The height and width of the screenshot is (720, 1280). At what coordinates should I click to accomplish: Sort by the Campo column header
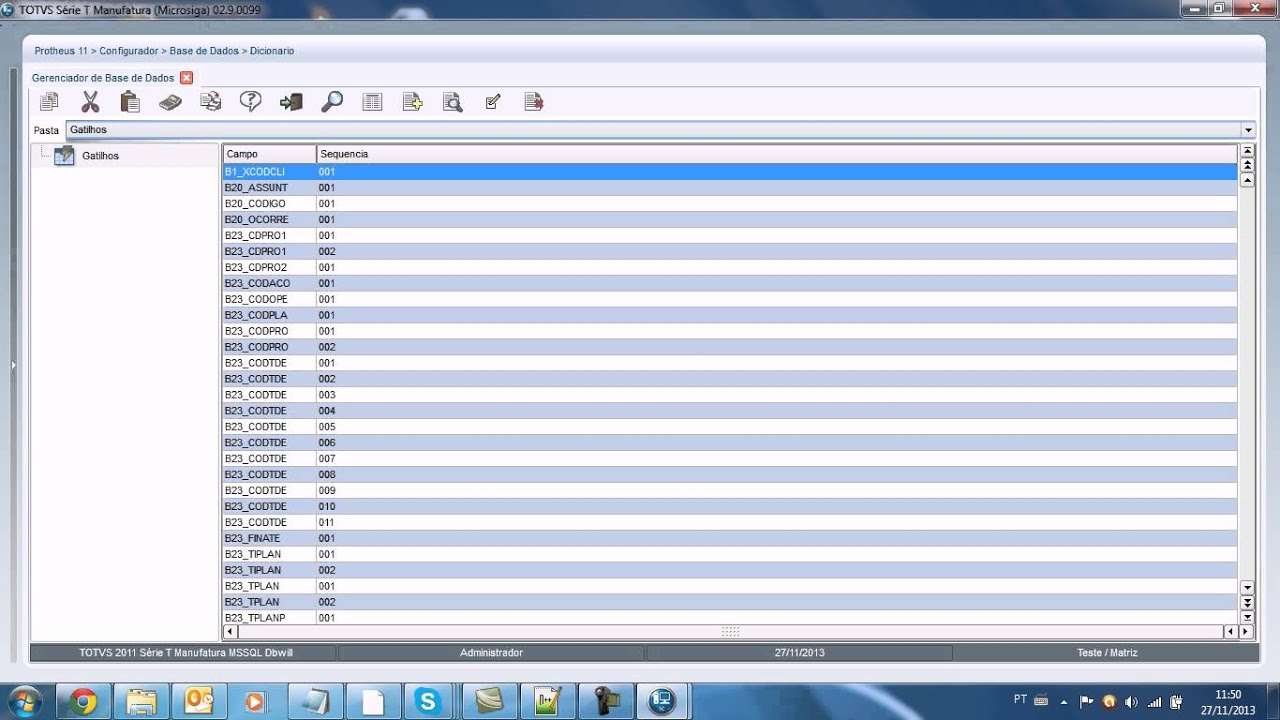[269, 154]
